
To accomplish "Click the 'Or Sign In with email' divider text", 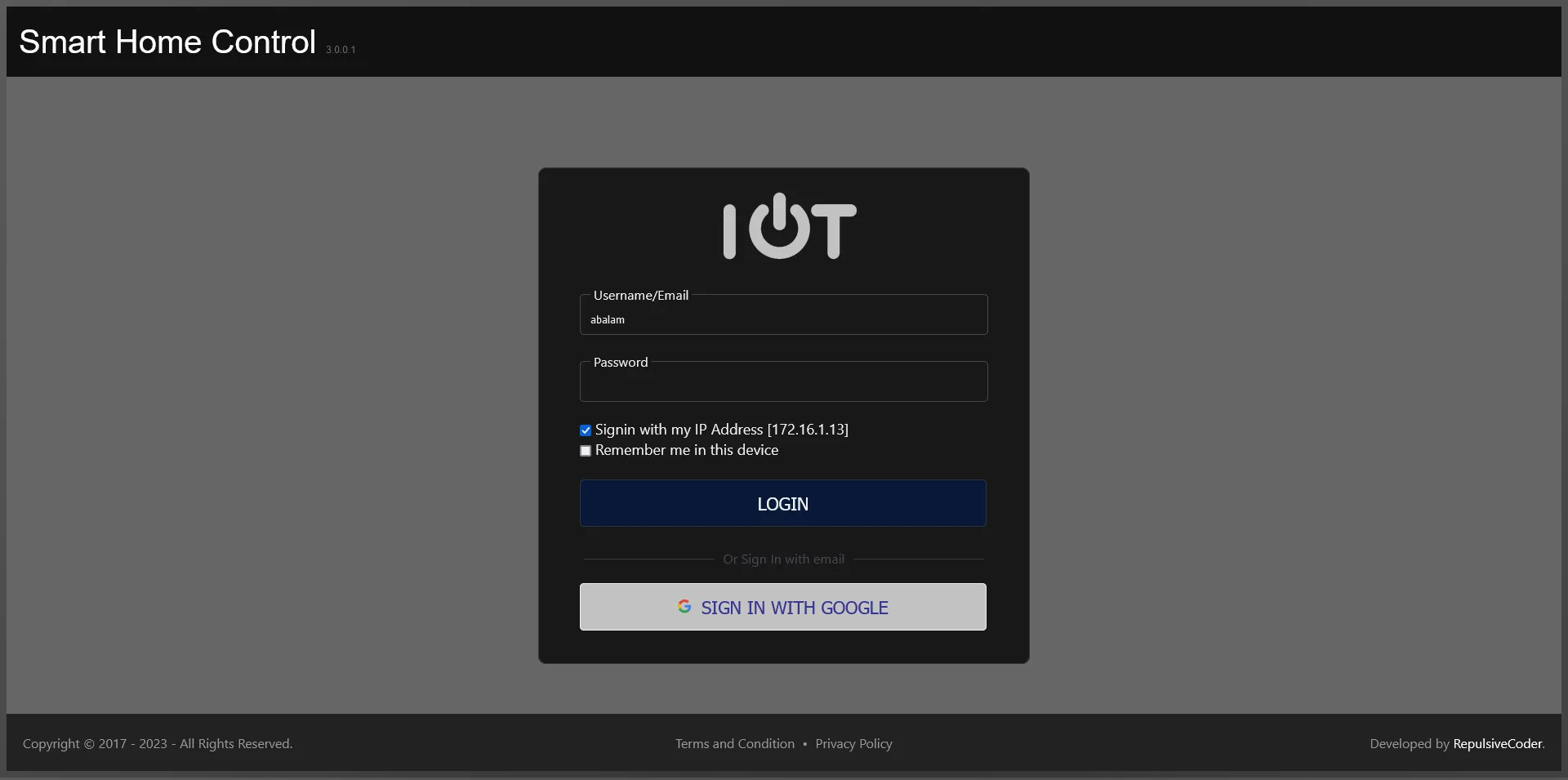I will pyautogui.click(x=783, y=559).
